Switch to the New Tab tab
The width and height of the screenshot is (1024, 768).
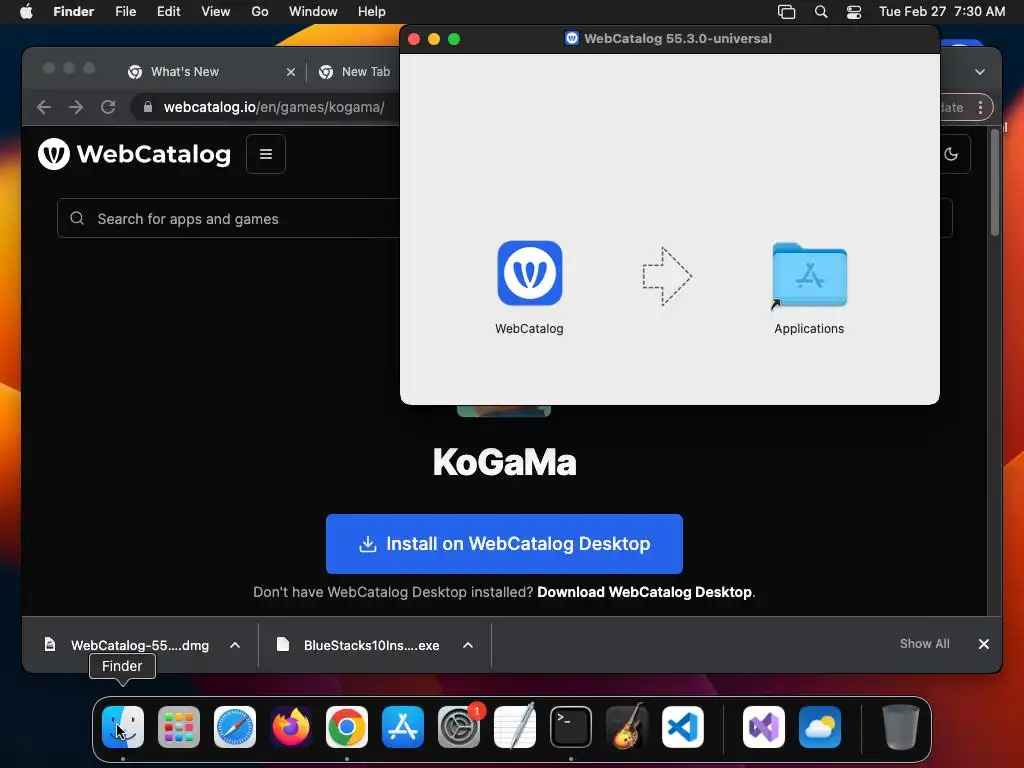click(x=356, y=72)
